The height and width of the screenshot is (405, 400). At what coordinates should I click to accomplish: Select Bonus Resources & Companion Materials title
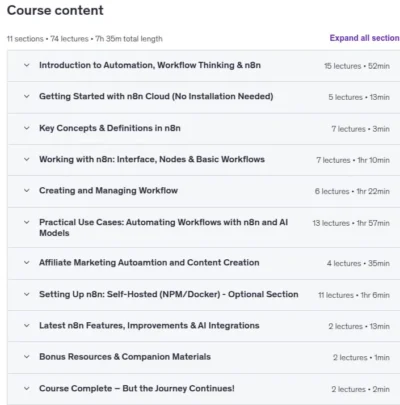pyautogui.click(x=125, y=357)
